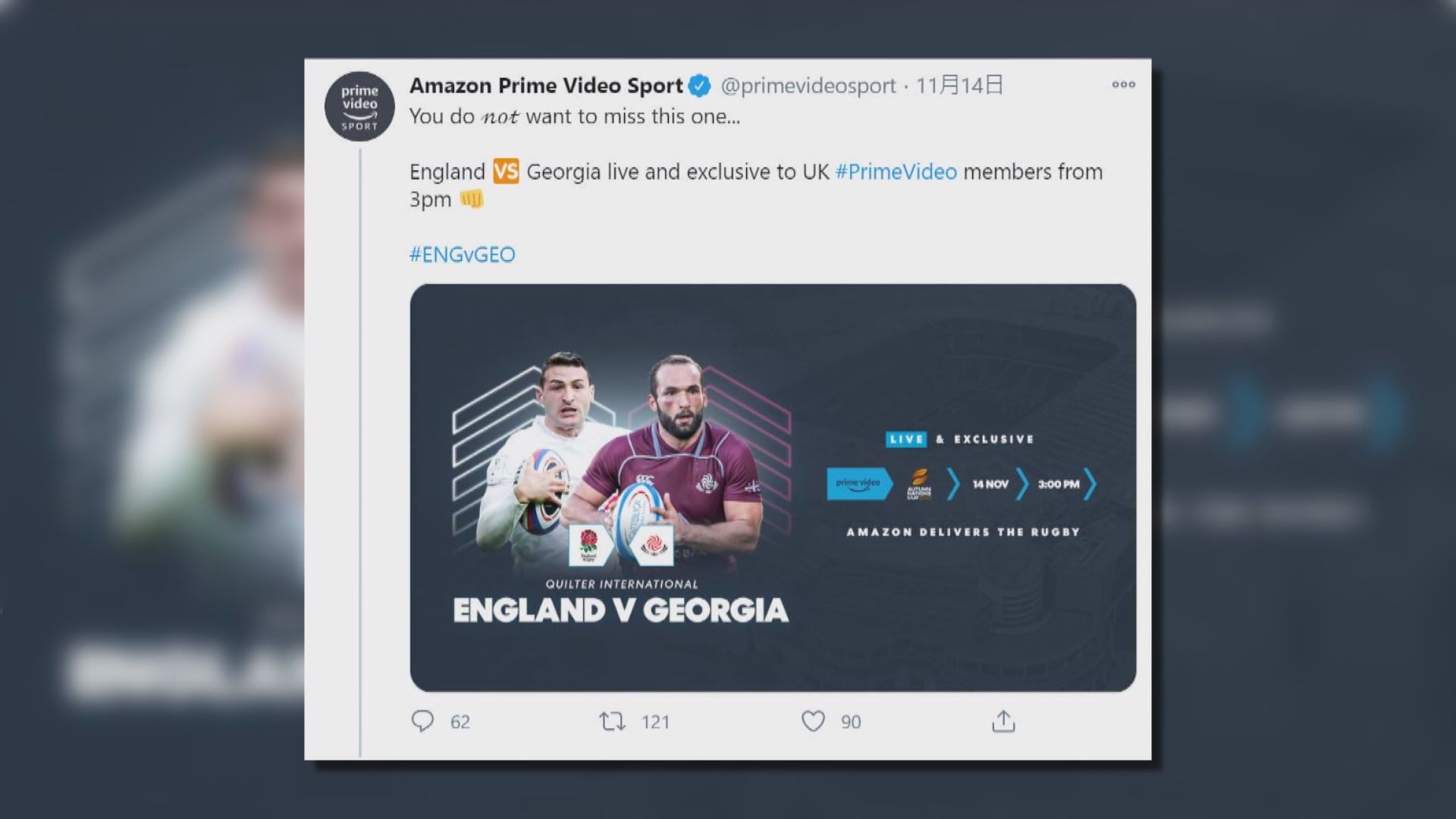1456x819 pixels.
Task: Click the fist emoji after 3pm
Action: click(472, 199)
